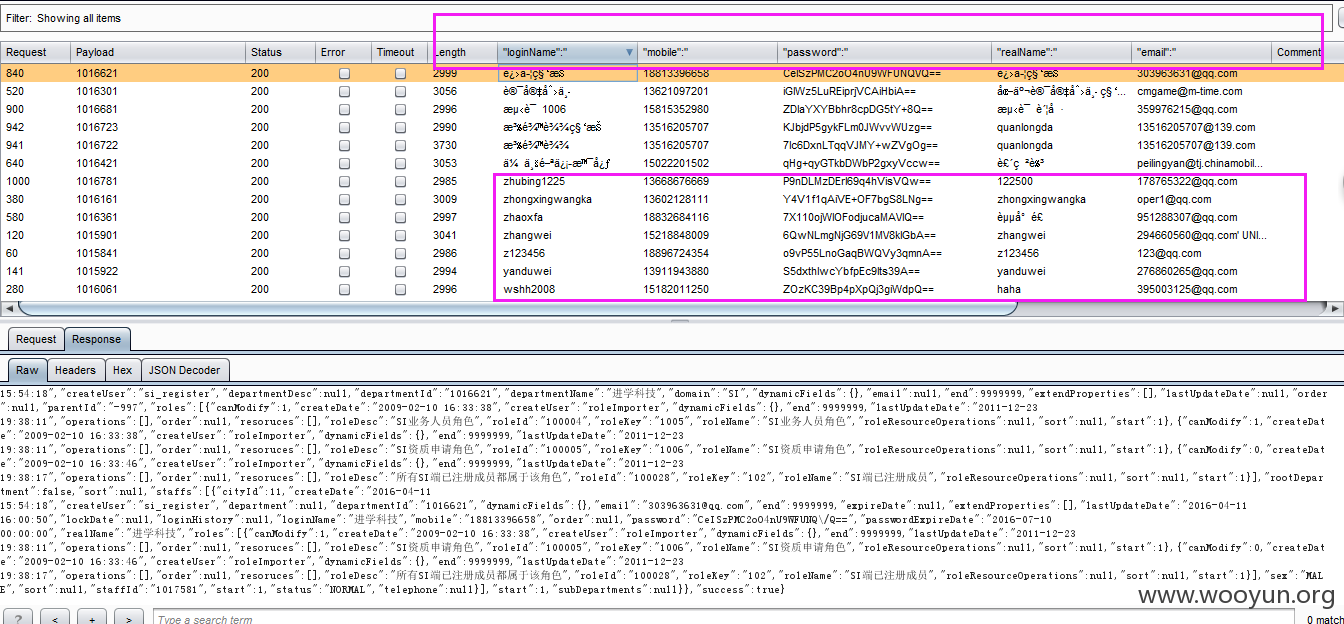Select the row with payload 1016621

663,73
